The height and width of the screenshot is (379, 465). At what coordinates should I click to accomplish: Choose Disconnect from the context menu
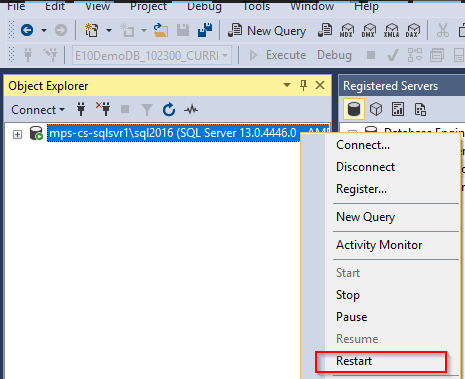[365, 167]
